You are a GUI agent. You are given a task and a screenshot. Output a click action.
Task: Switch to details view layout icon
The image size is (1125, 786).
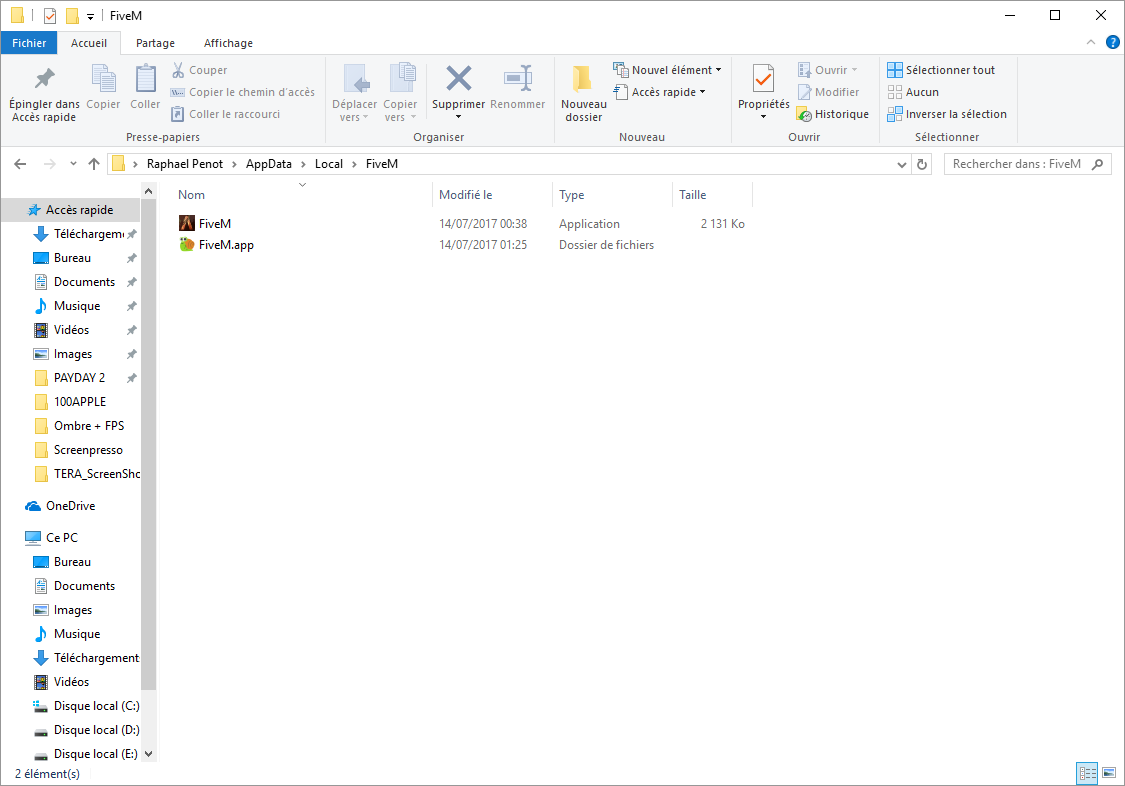click(x=1088, y=773)
